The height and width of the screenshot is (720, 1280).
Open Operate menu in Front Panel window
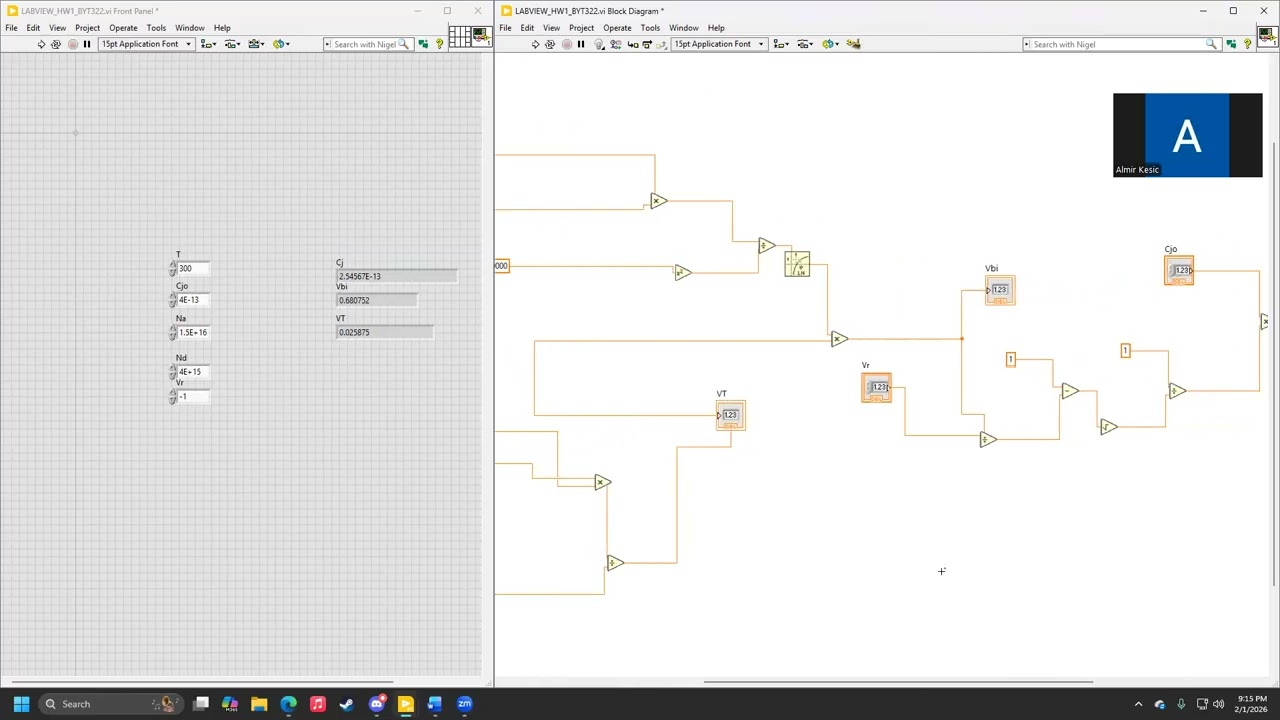[x=123, y=28]
